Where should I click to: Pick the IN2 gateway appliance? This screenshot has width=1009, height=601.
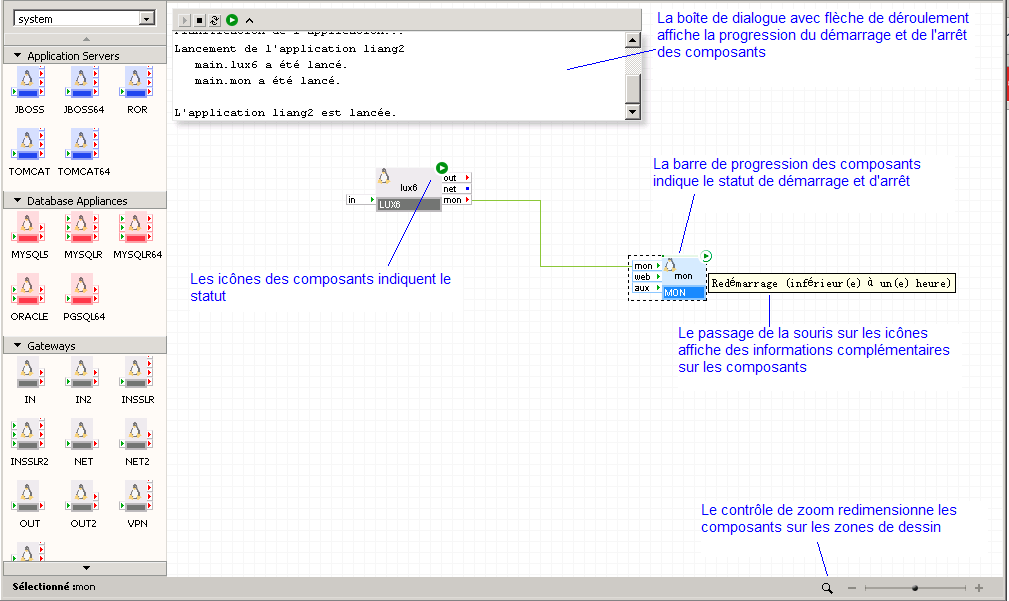[82, 372]
